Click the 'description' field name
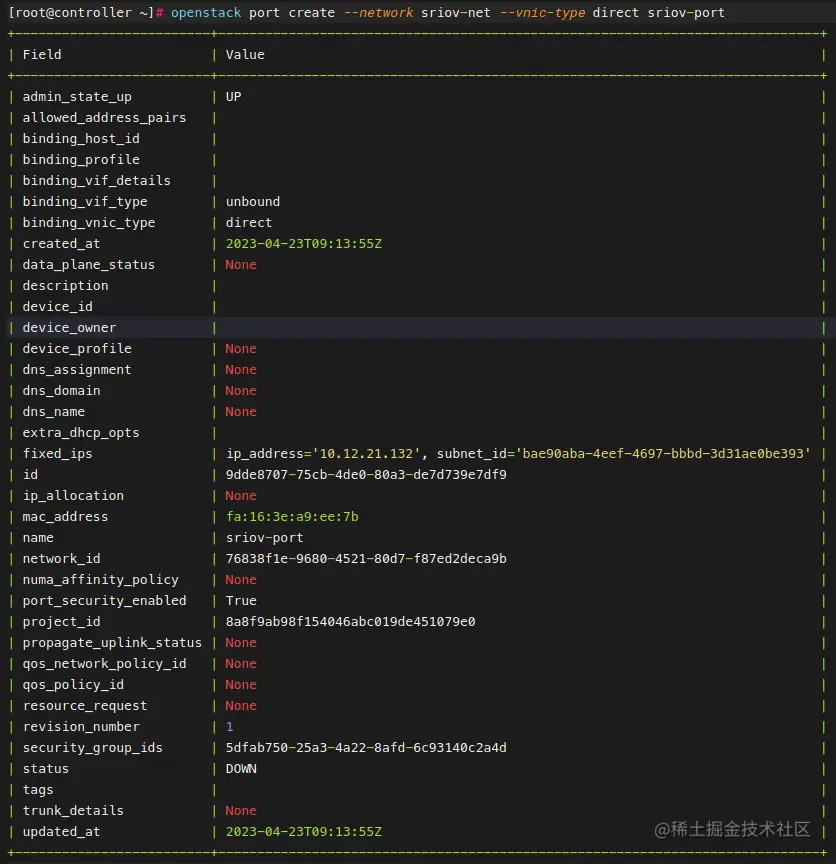836x864 pixels. pyautogui.click(x=66, y=286)
